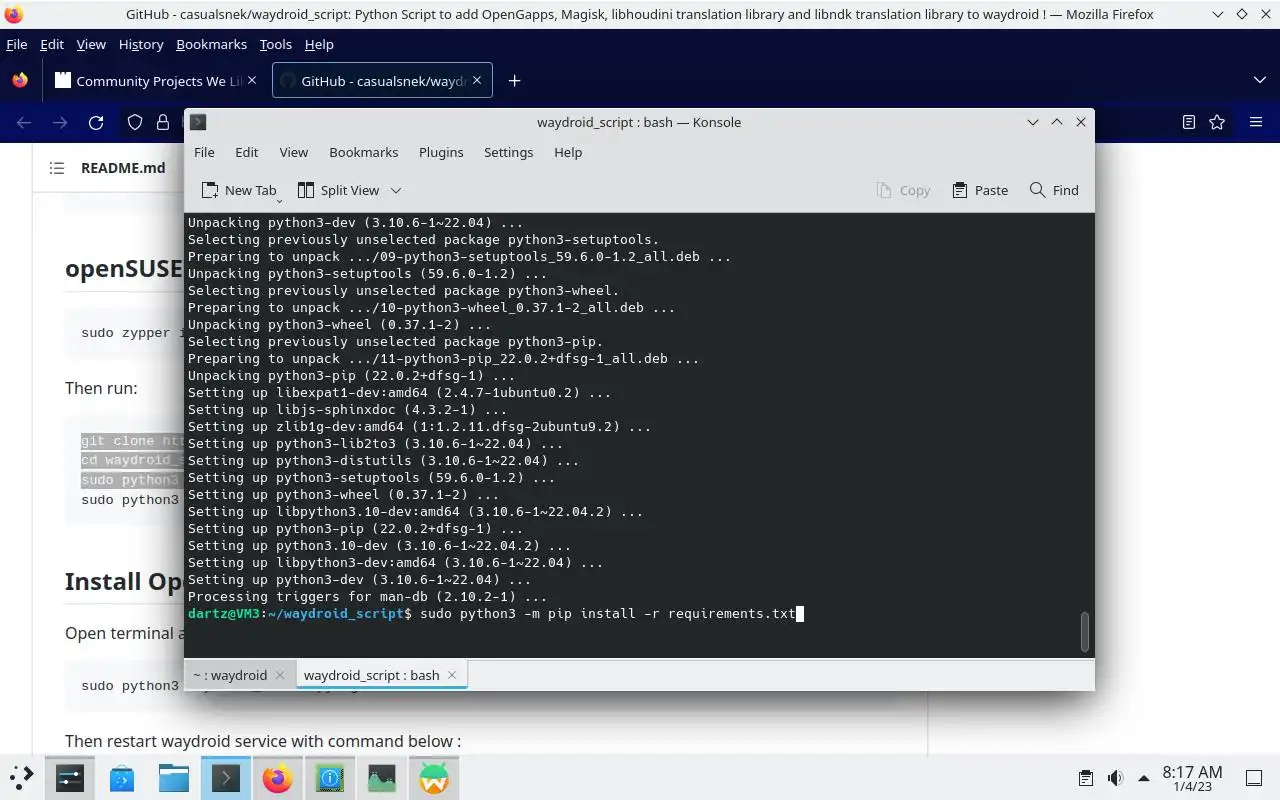The width and height of the screenshot is (1280, 800).
Task: Open the KDE application launcher
Action: [x=22, y=778]
